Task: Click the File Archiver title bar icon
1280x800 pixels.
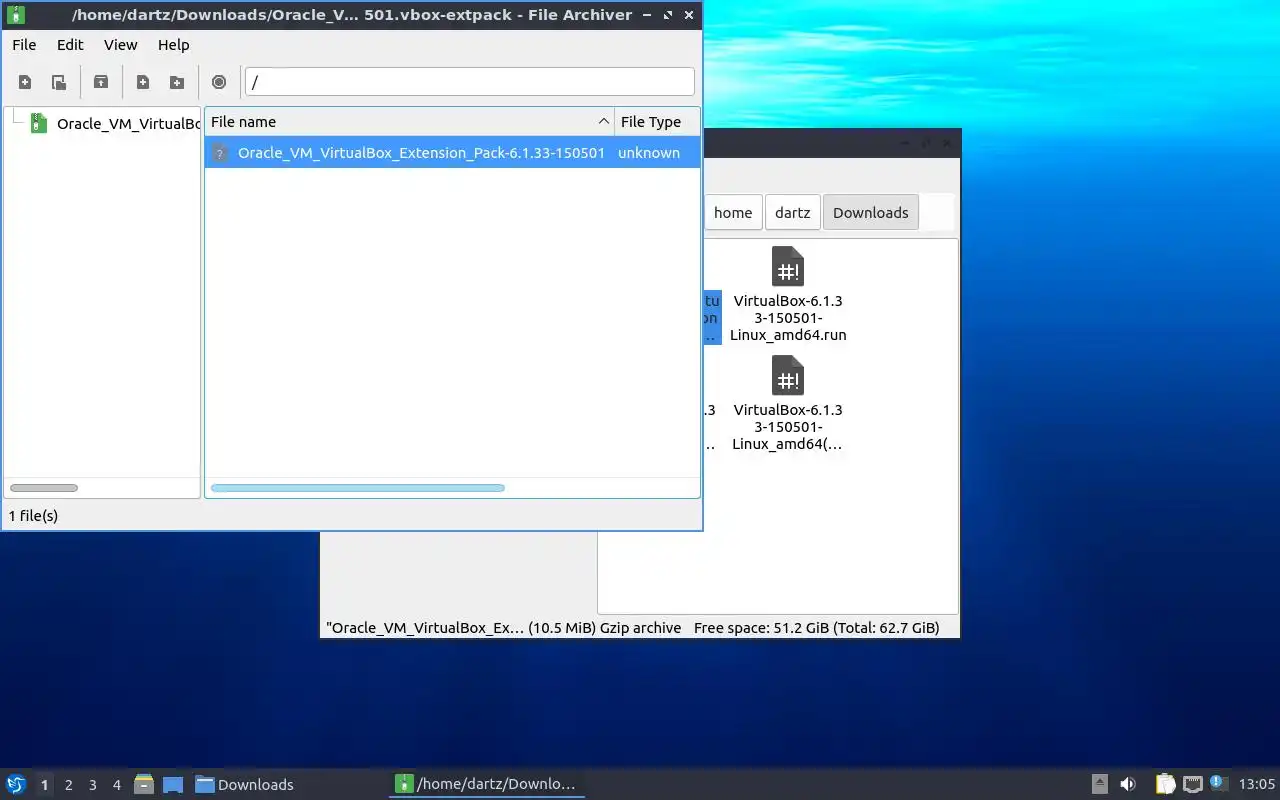Action: 15,15
